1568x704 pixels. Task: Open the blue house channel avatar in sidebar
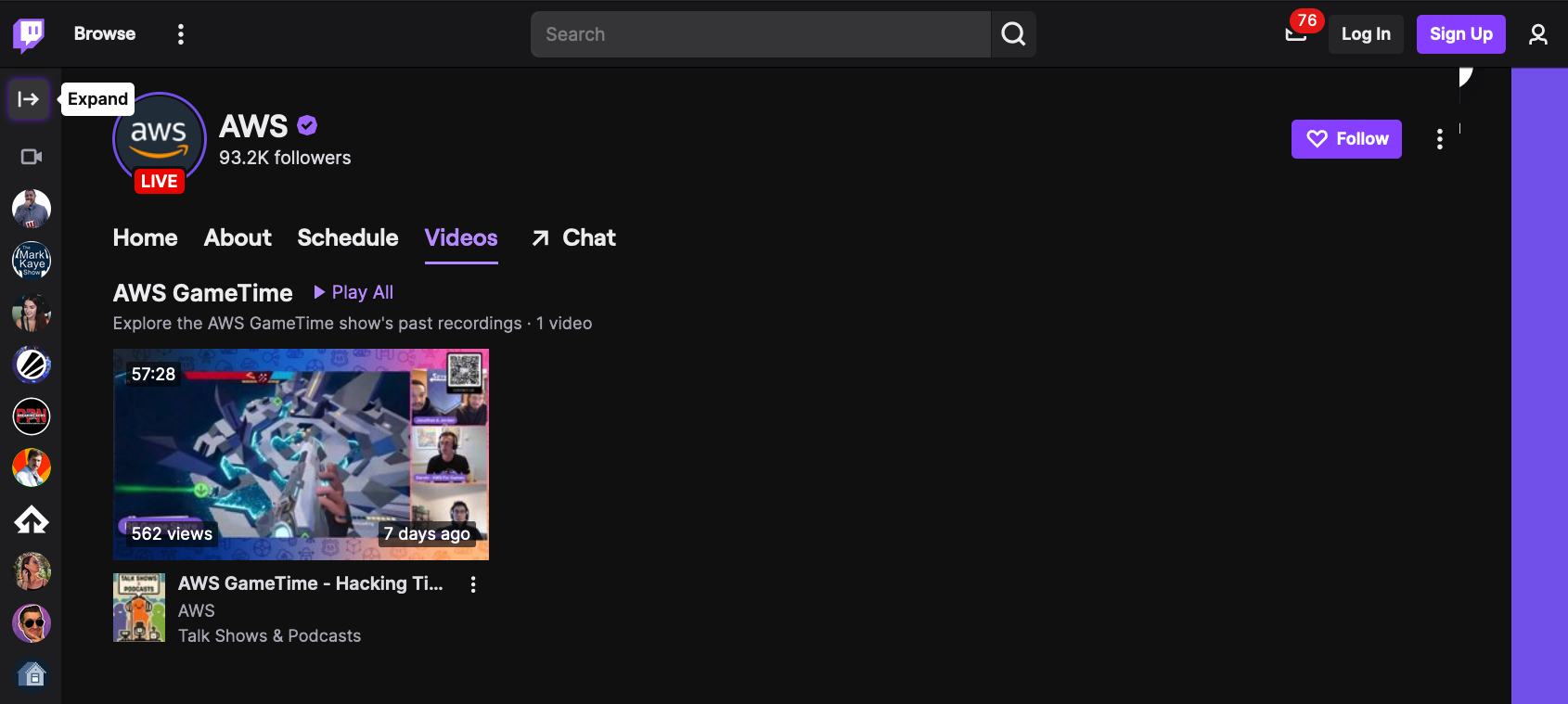(32, 674)
